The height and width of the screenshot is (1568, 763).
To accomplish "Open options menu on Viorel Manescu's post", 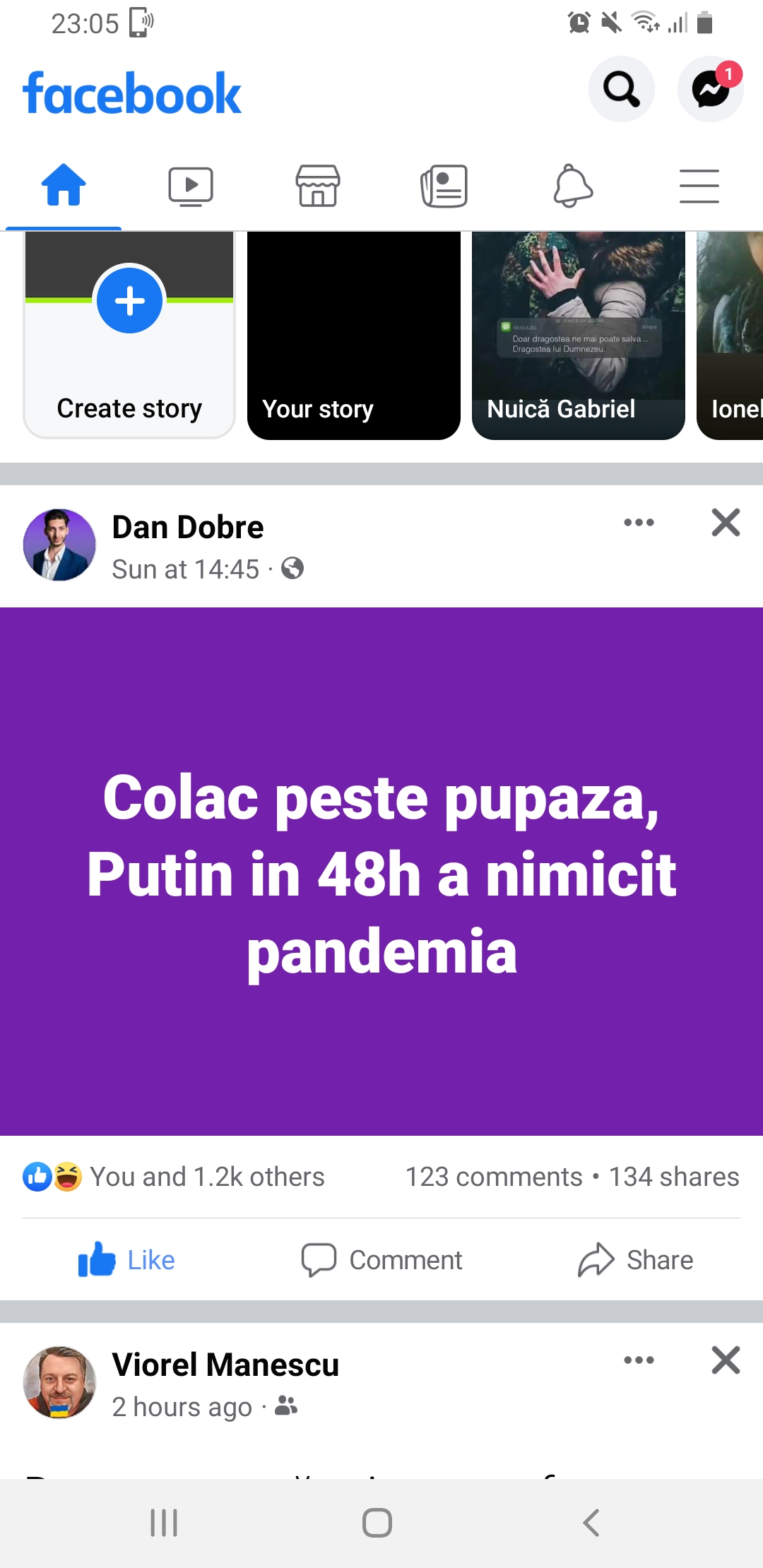I will click(639, 1360).
